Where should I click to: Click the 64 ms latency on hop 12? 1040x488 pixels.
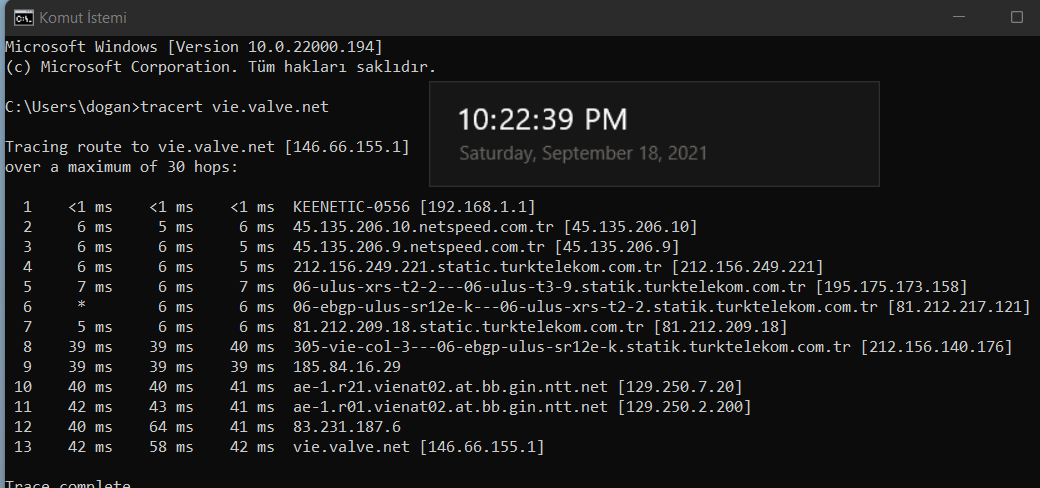[171, 427]
